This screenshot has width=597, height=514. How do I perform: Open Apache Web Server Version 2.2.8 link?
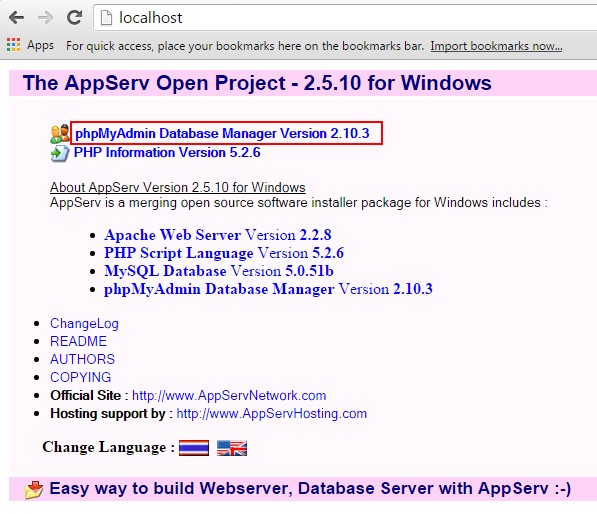click(218, 235)
